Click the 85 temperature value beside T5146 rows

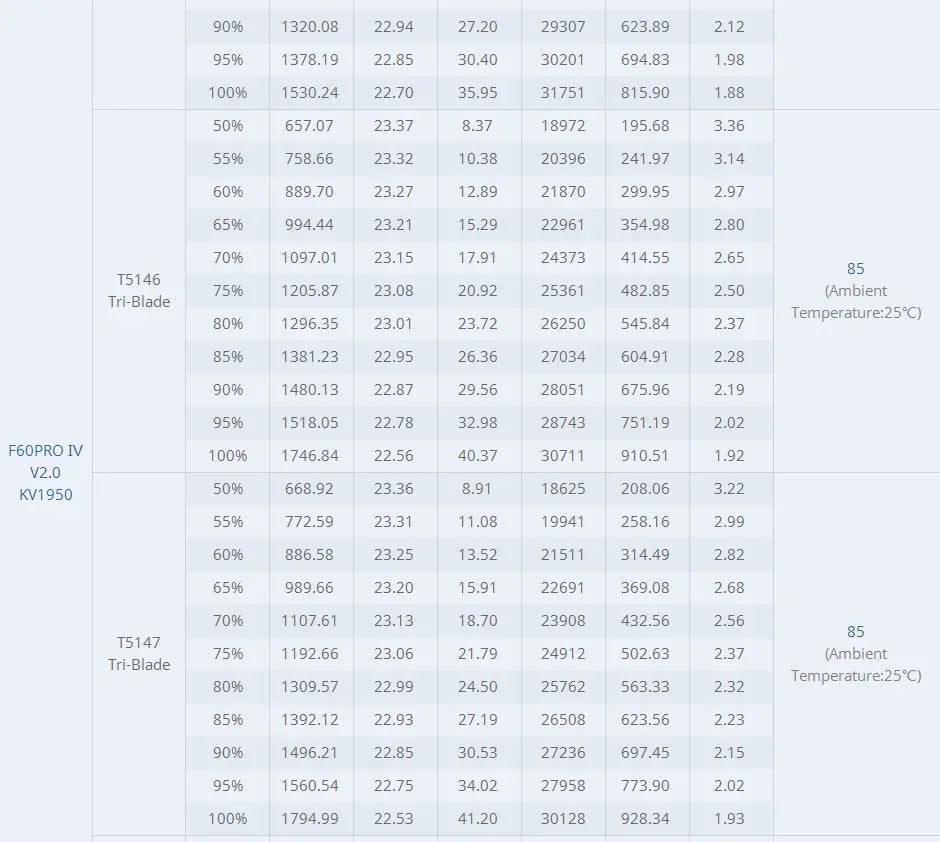(855, 269)
